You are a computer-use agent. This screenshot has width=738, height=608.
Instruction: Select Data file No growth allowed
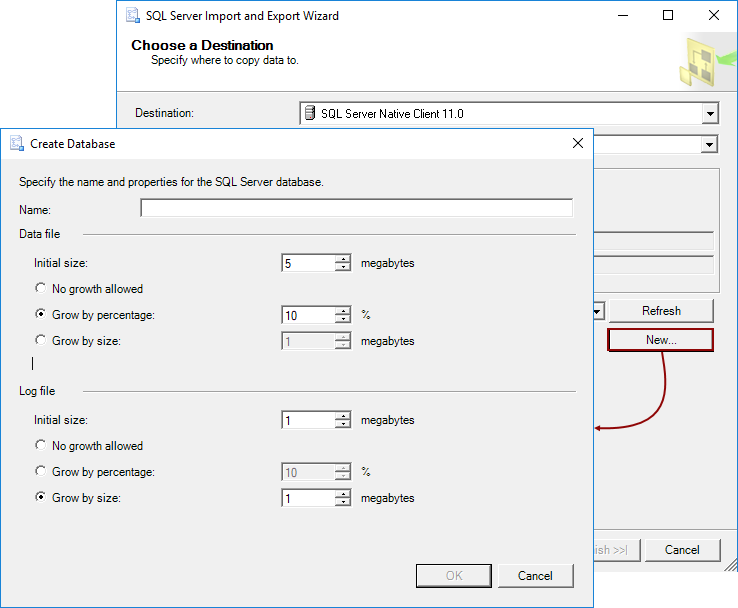pos(41,288)
